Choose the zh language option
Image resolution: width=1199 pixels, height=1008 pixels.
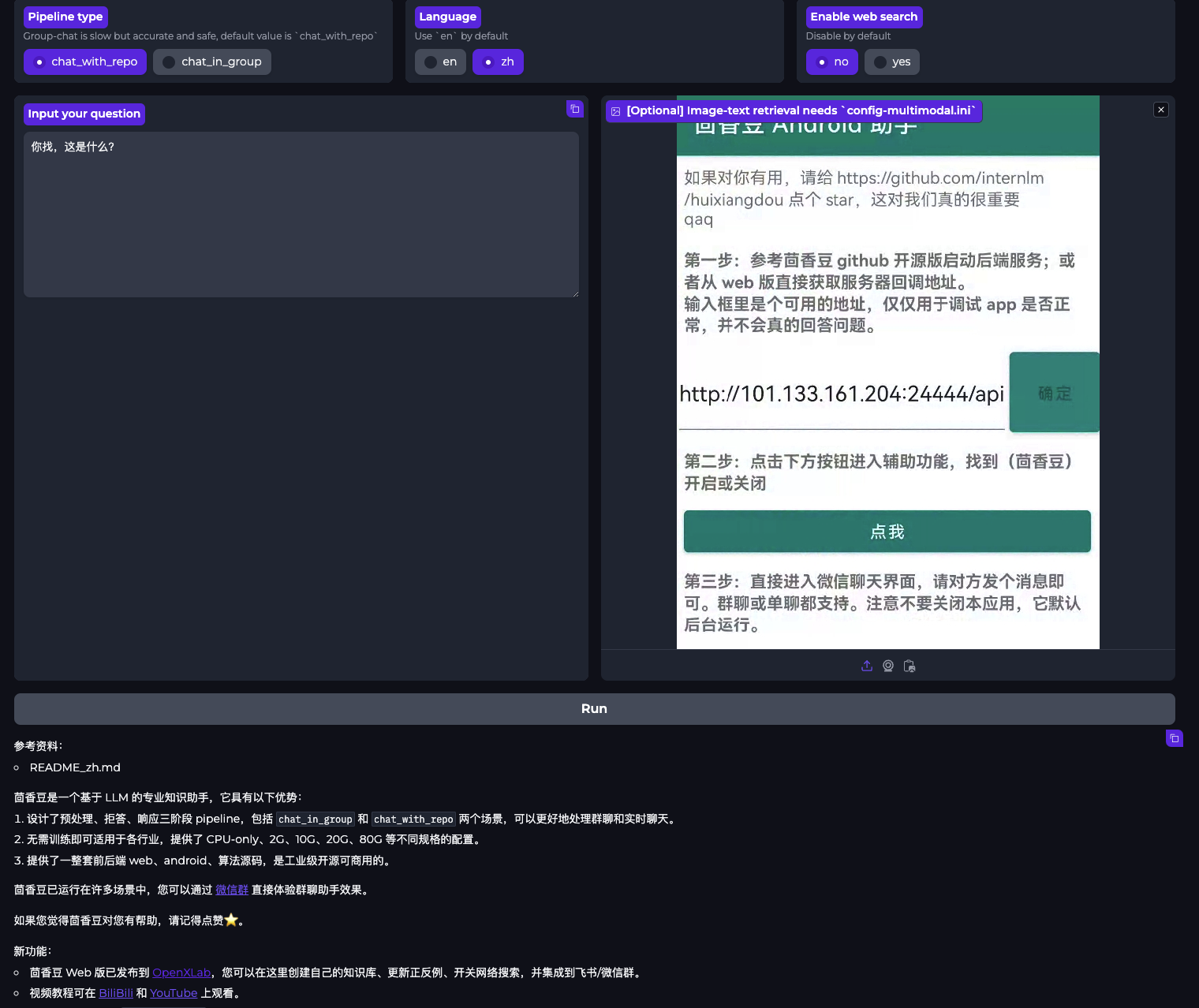(x=498, y=62)
